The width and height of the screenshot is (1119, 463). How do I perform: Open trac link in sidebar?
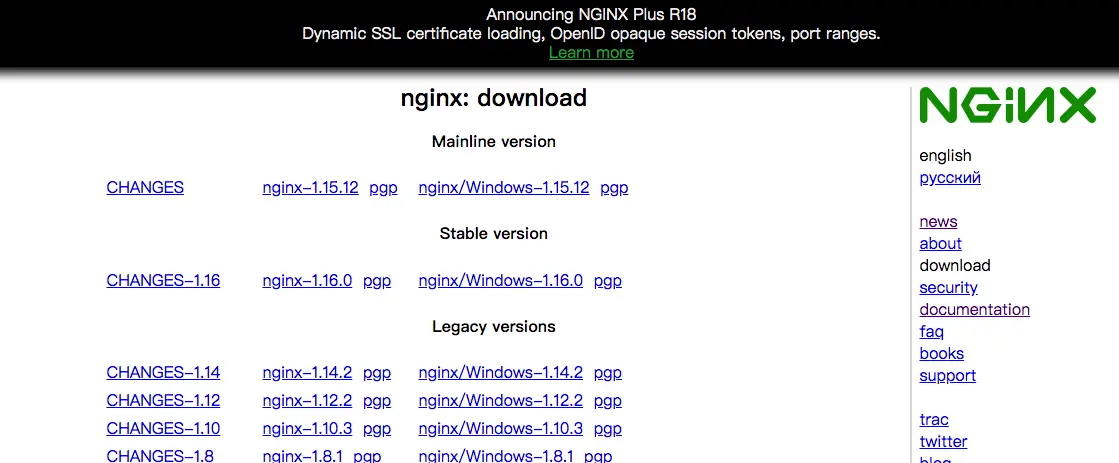pyautogui.click(x=934, y=419)
